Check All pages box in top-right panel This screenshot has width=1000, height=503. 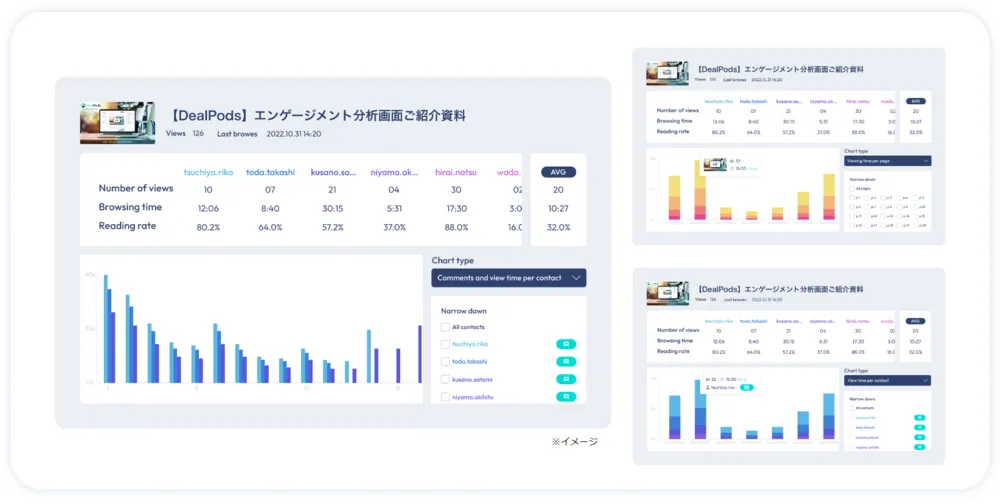(x=852, y=189)
